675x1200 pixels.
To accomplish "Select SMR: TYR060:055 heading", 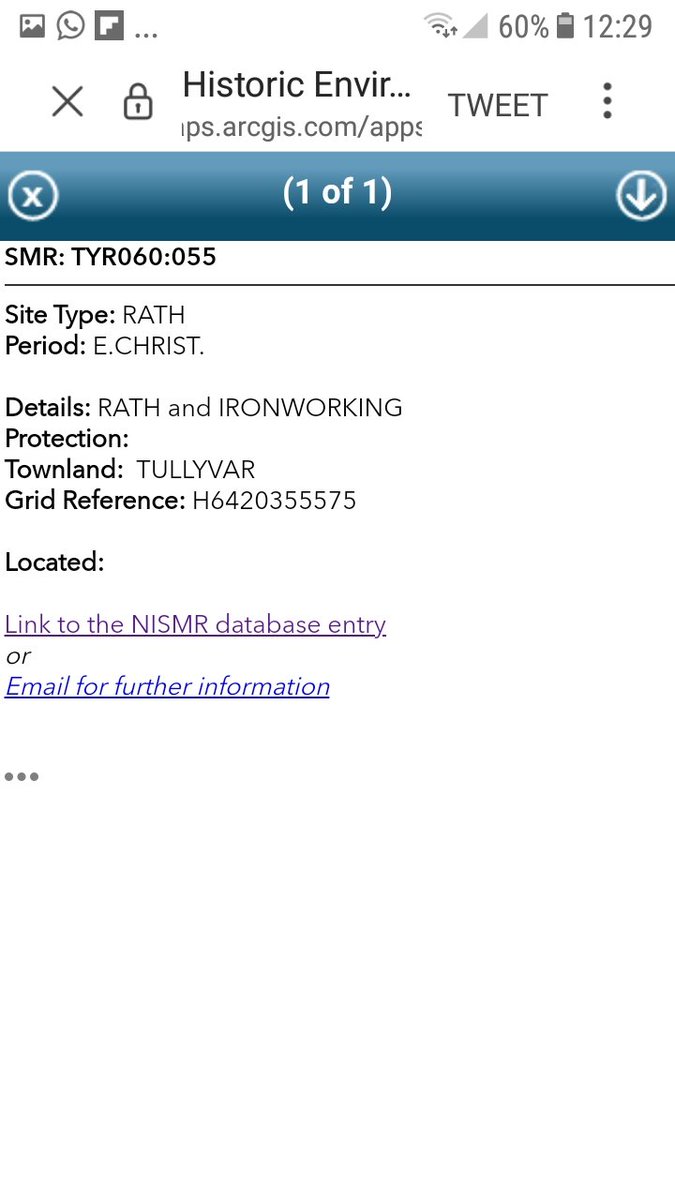I will [110, 257].
